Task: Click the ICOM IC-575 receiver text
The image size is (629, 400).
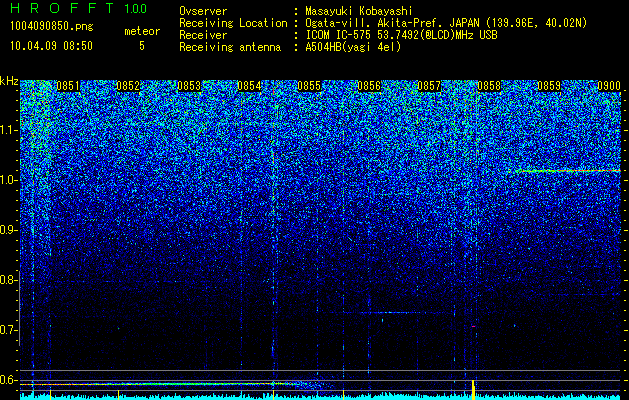Action: 401,35
